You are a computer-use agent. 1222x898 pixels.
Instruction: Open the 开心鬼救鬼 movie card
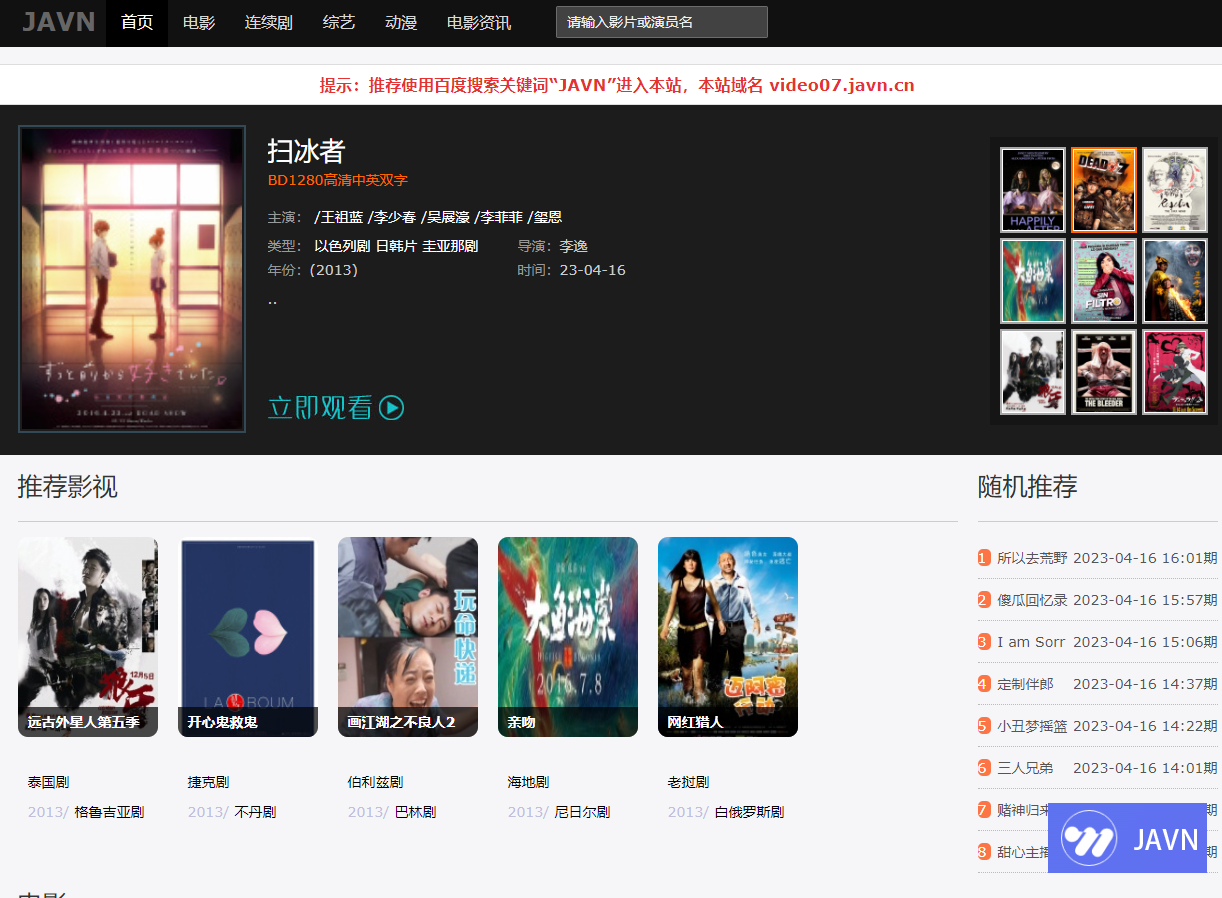pyautogui.click(x=248, y=637)
